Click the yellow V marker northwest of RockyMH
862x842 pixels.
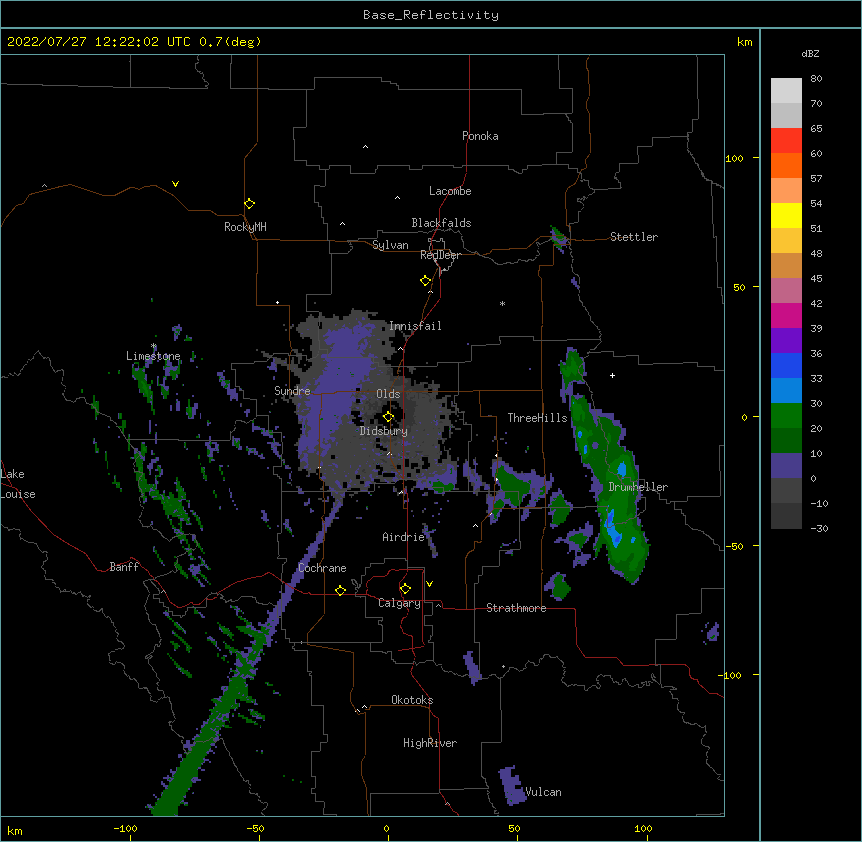click(x=175, y=184)
